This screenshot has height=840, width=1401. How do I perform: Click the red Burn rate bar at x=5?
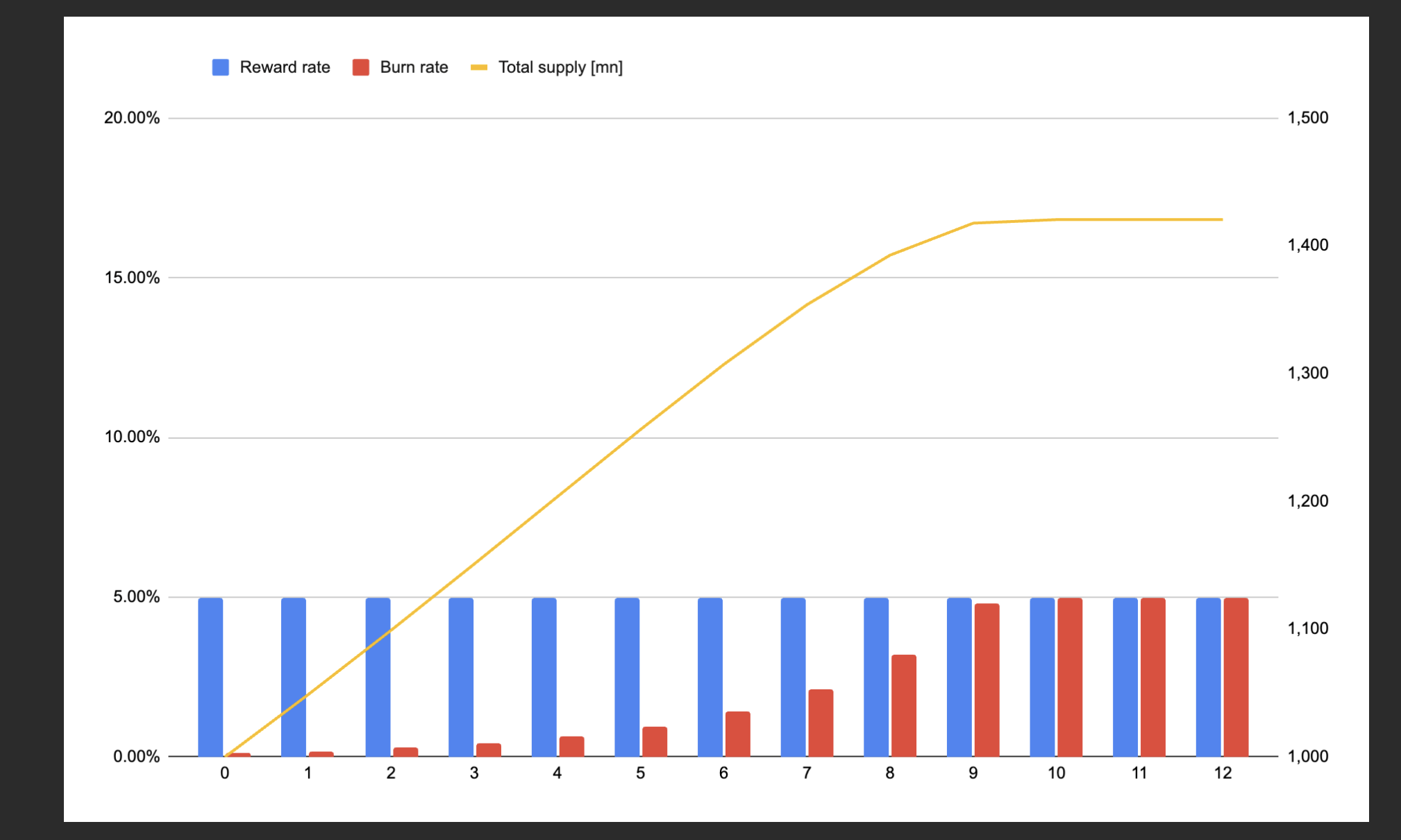pyautogui.click(x=655, y=741)
